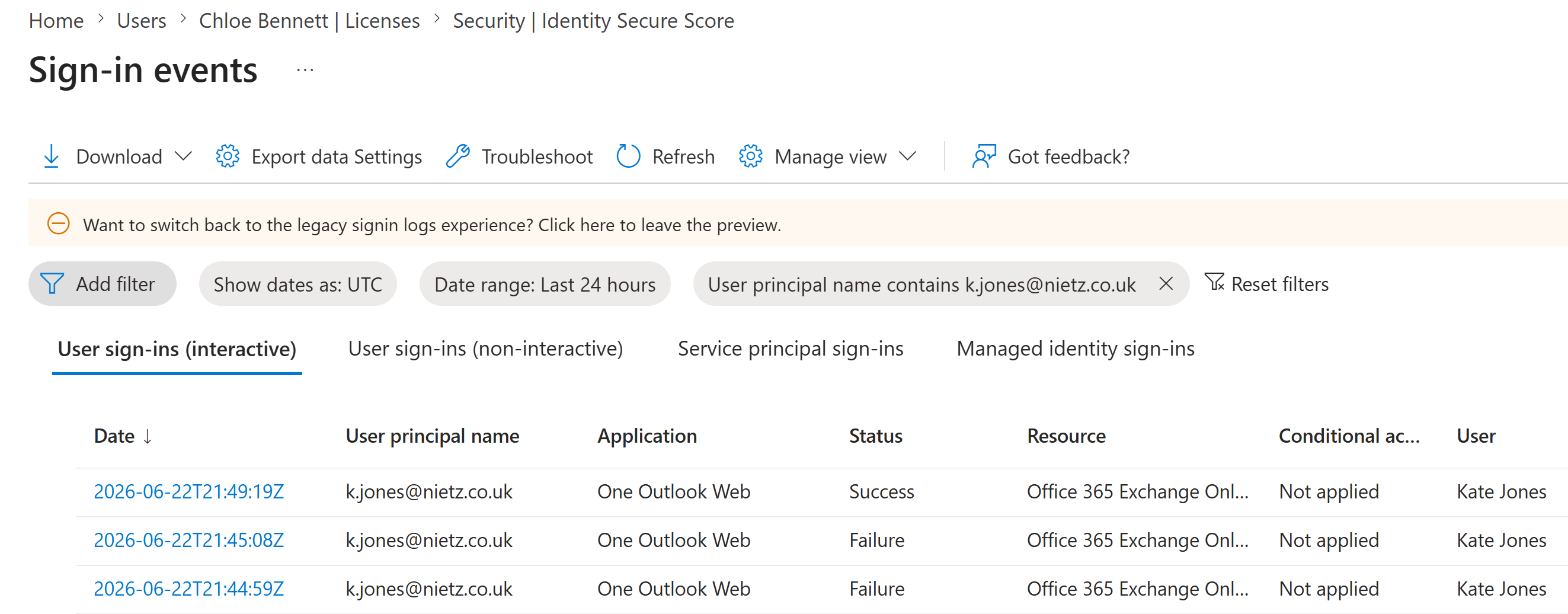
Task: Add a new filter
Action: click(x=103, y=283)
